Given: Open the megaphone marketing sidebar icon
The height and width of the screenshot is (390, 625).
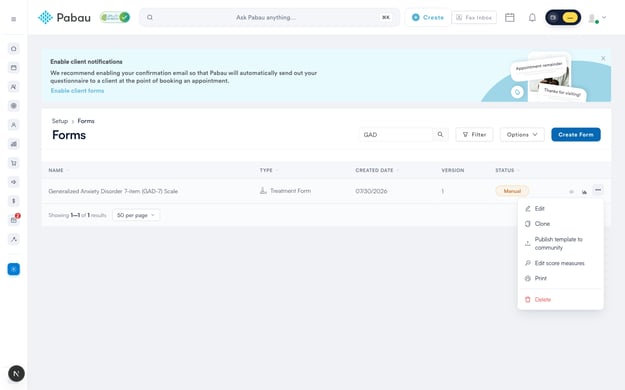Looking at the screenshot, I should click(x=14, y=182).
